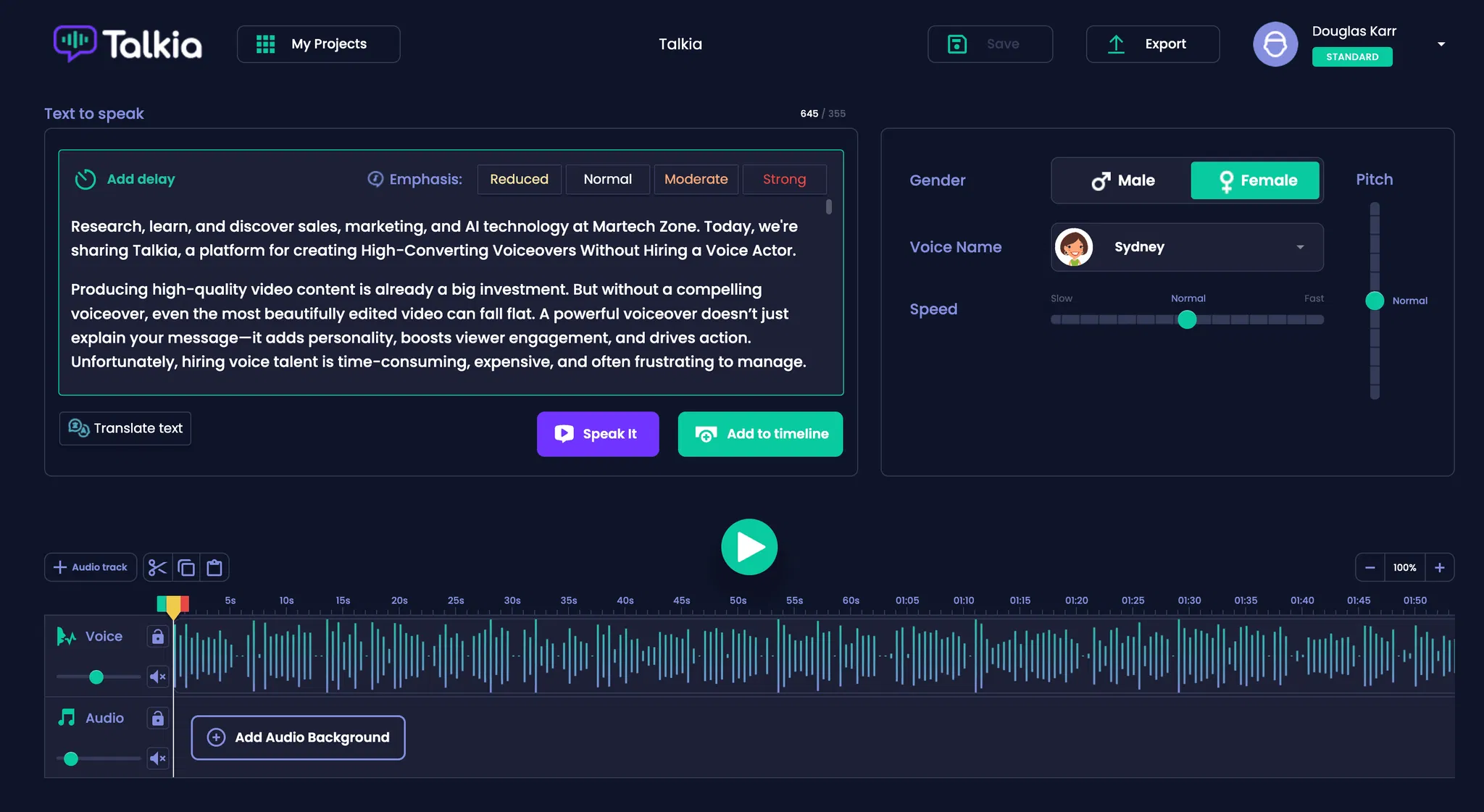Mute the Audio track
This screenshot has width=1484, height=812.
tap(157, 758)
